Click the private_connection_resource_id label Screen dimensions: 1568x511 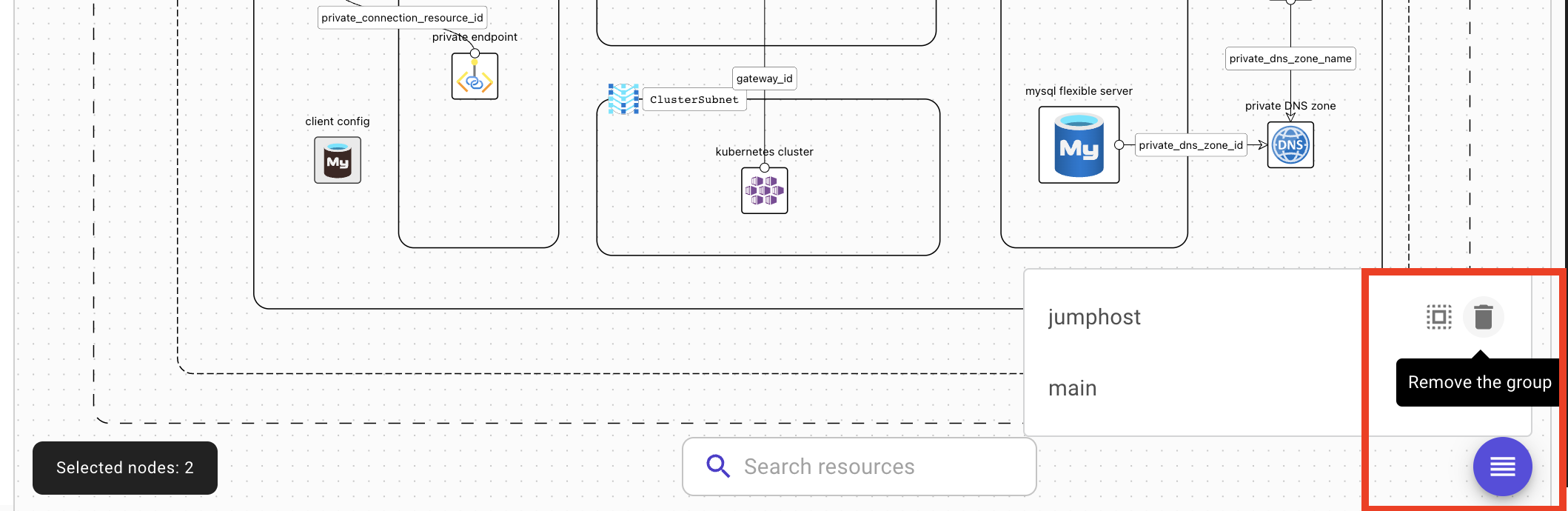point(402,18)
